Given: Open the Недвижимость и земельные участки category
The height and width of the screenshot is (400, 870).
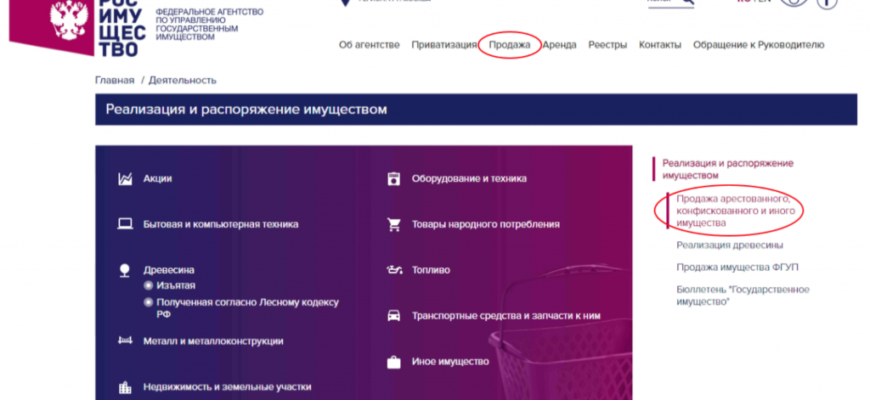Looking at the screenshot, I should tap(227, 387).
